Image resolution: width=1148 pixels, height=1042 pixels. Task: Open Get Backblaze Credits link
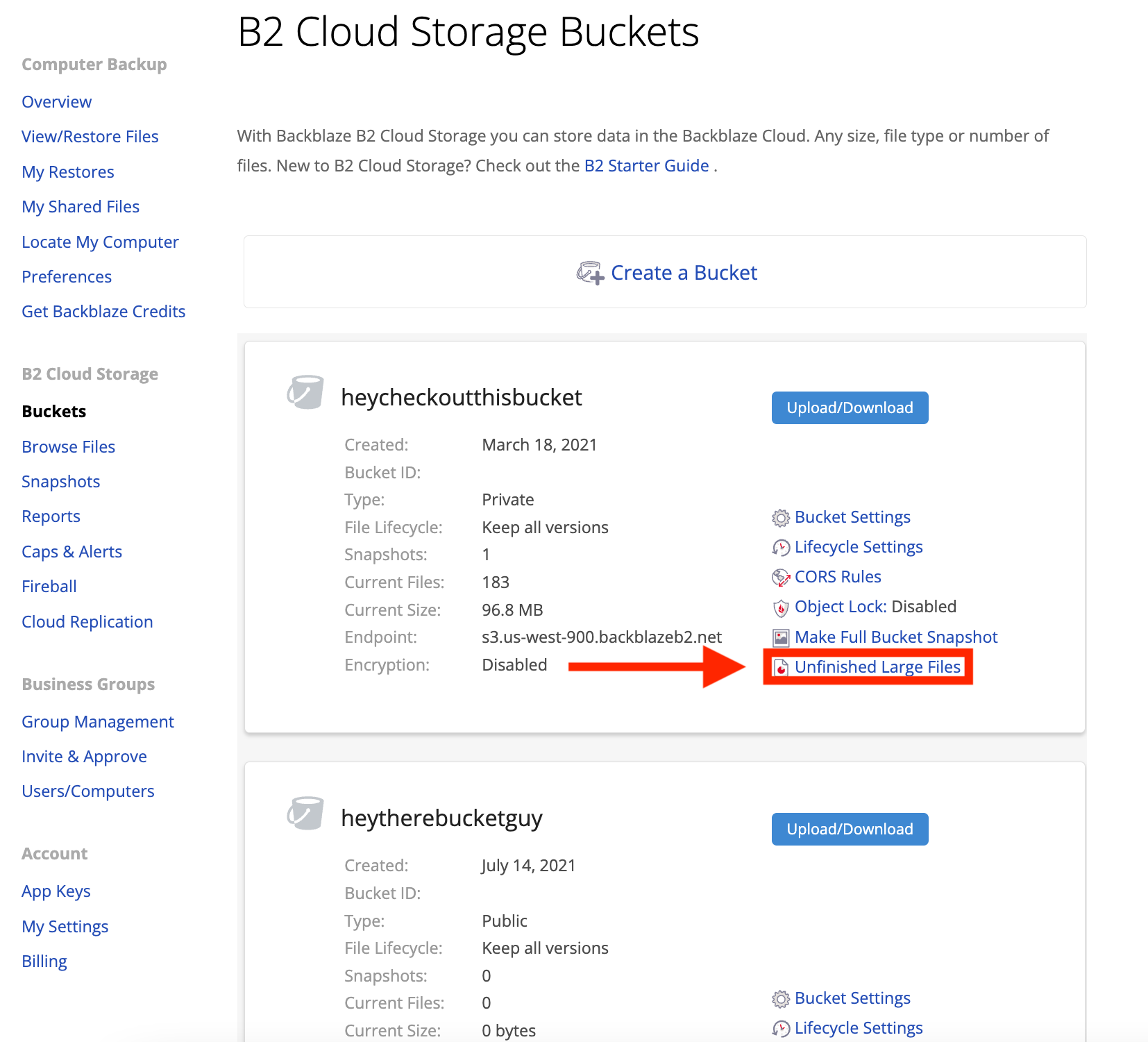pyautogui.click(x=103, y=312)
